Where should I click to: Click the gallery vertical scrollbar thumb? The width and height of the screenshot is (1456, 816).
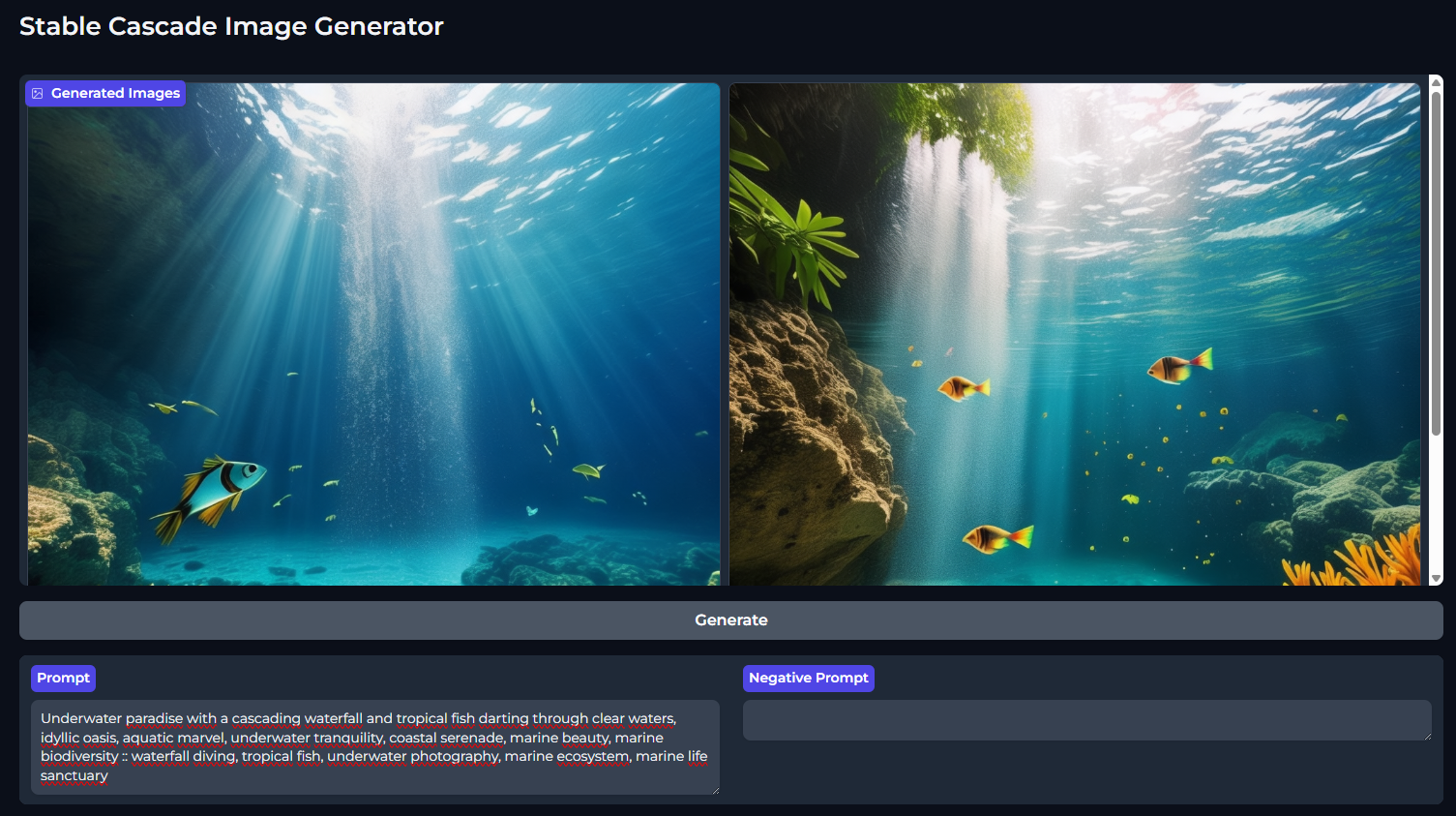(1437, 264)
